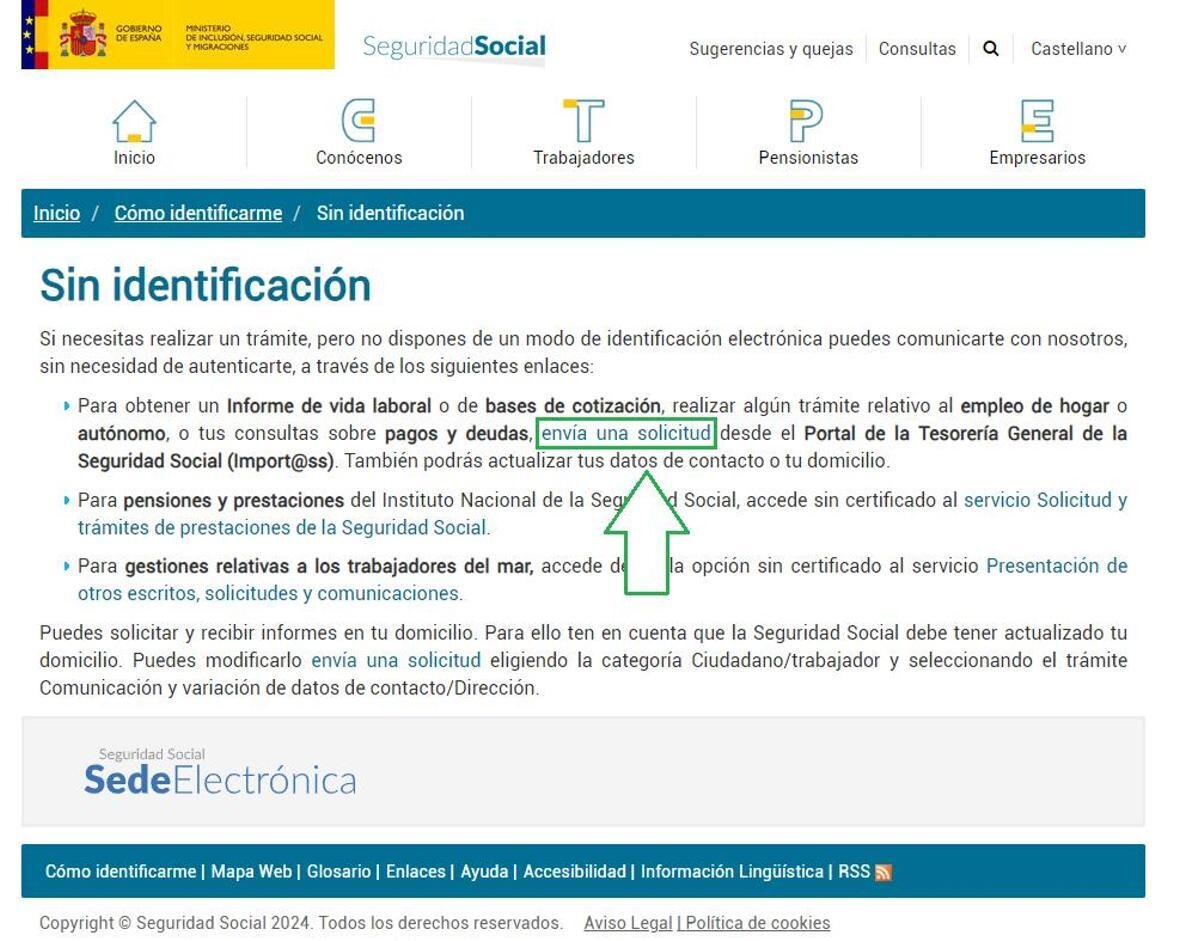
Task: Select the Pensionistas menu label
Action: click(808, 157)
